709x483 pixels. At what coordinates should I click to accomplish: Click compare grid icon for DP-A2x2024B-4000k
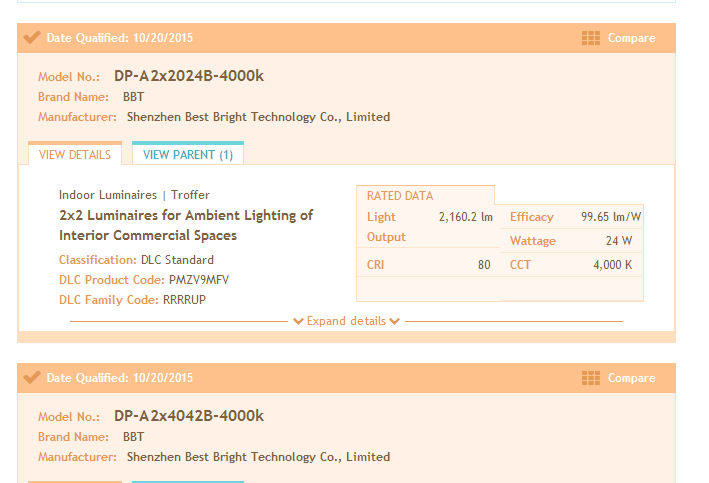point(590,38)
